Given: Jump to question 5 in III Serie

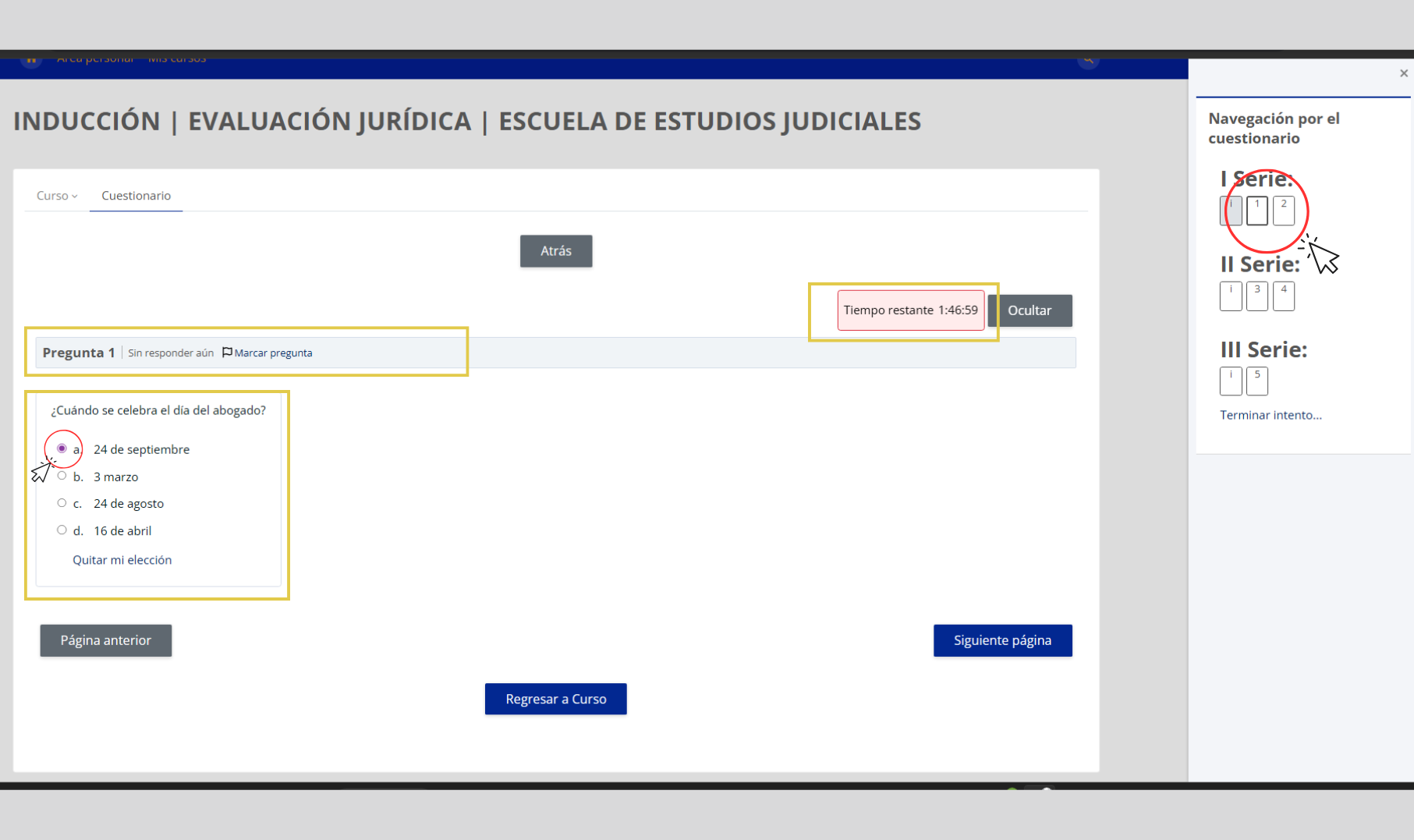Looking at the screenshot, I should coord(1257,381).
